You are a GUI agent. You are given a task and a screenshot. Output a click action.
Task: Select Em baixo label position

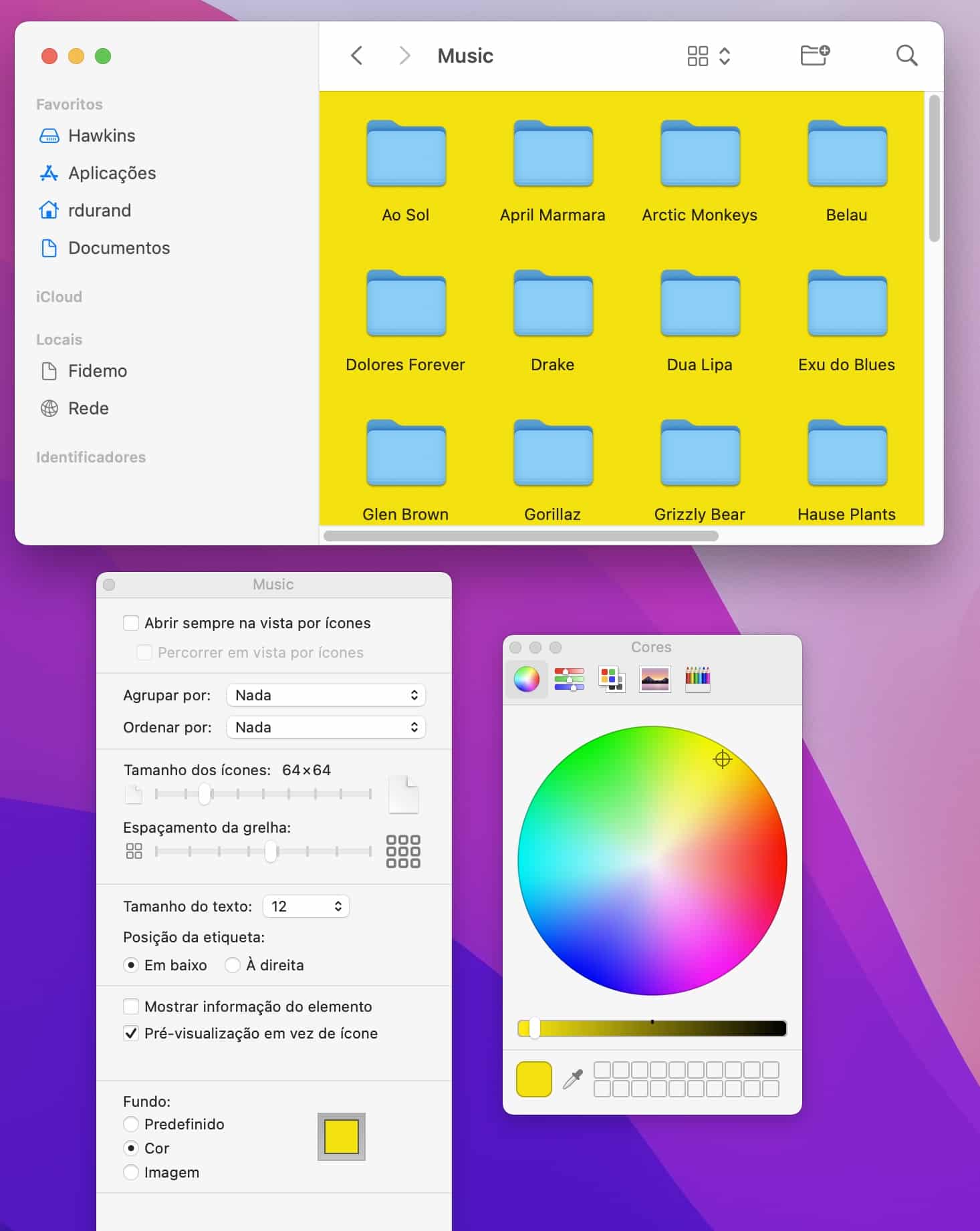[x=131, y=965]
